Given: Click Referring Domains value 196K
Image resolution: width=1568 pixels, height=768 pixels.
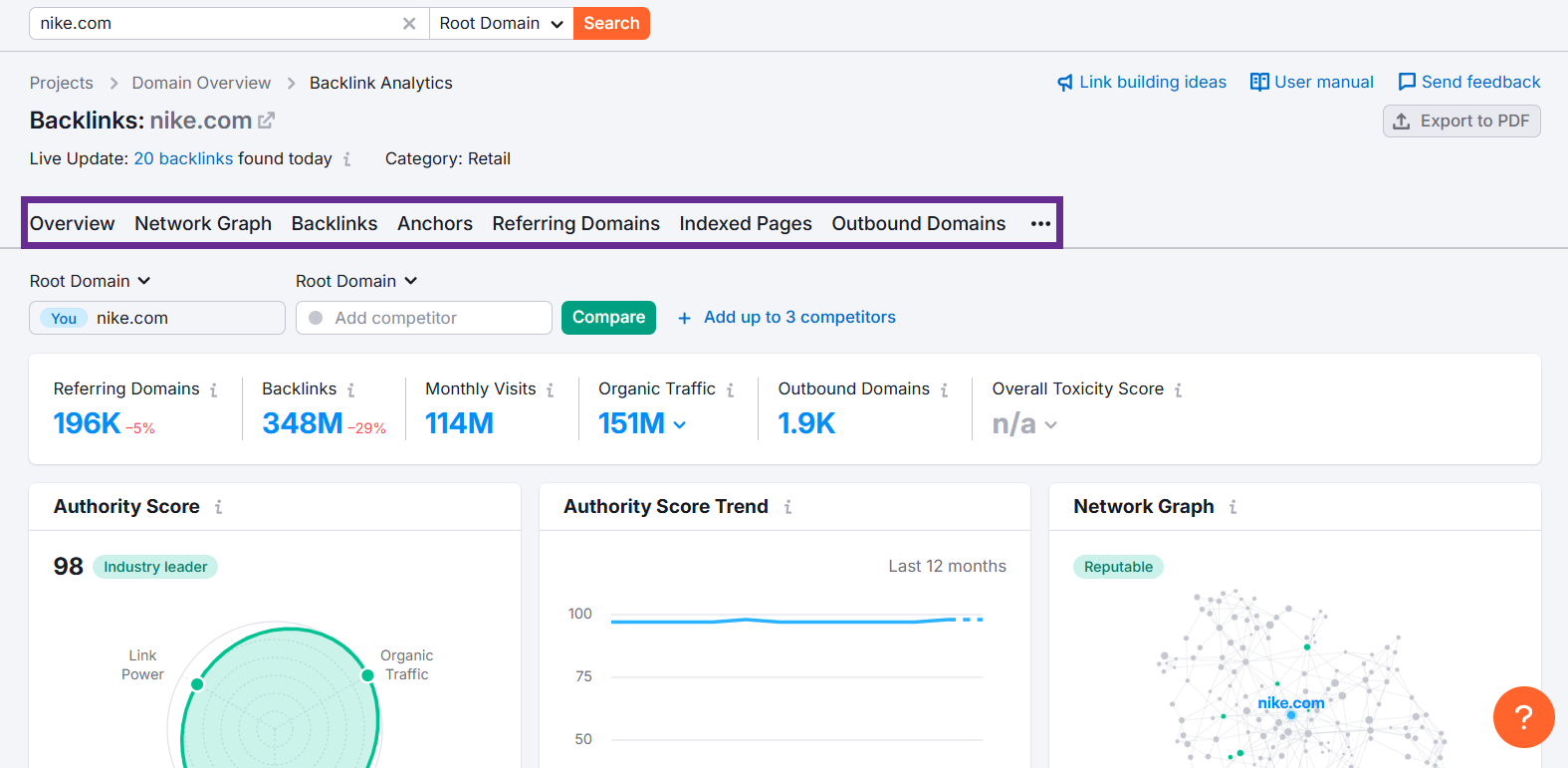Looking at the screenshot, I should point(87,423).
